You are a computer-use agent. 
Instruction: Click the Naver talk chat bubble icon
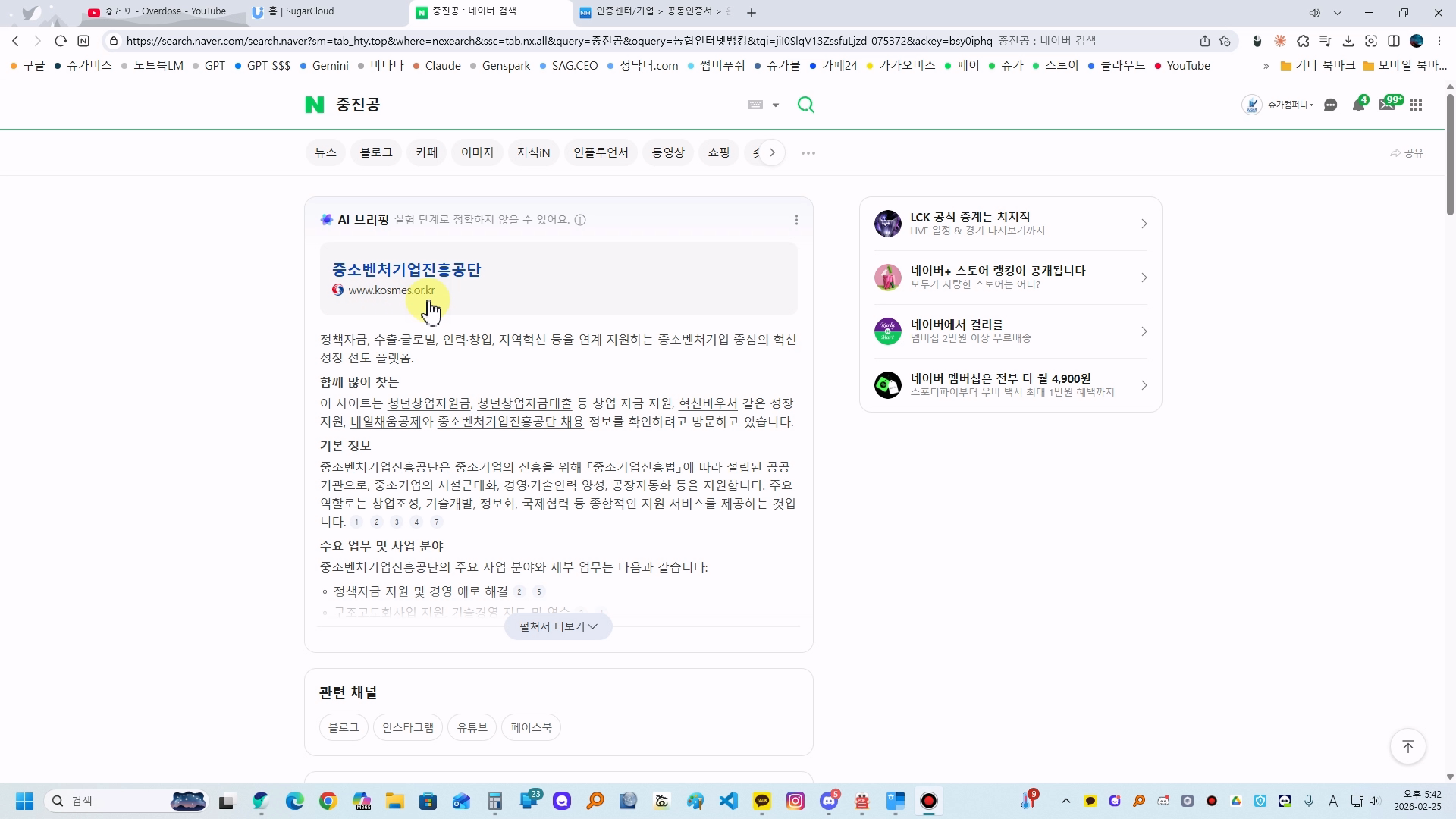pos(1330,105)
